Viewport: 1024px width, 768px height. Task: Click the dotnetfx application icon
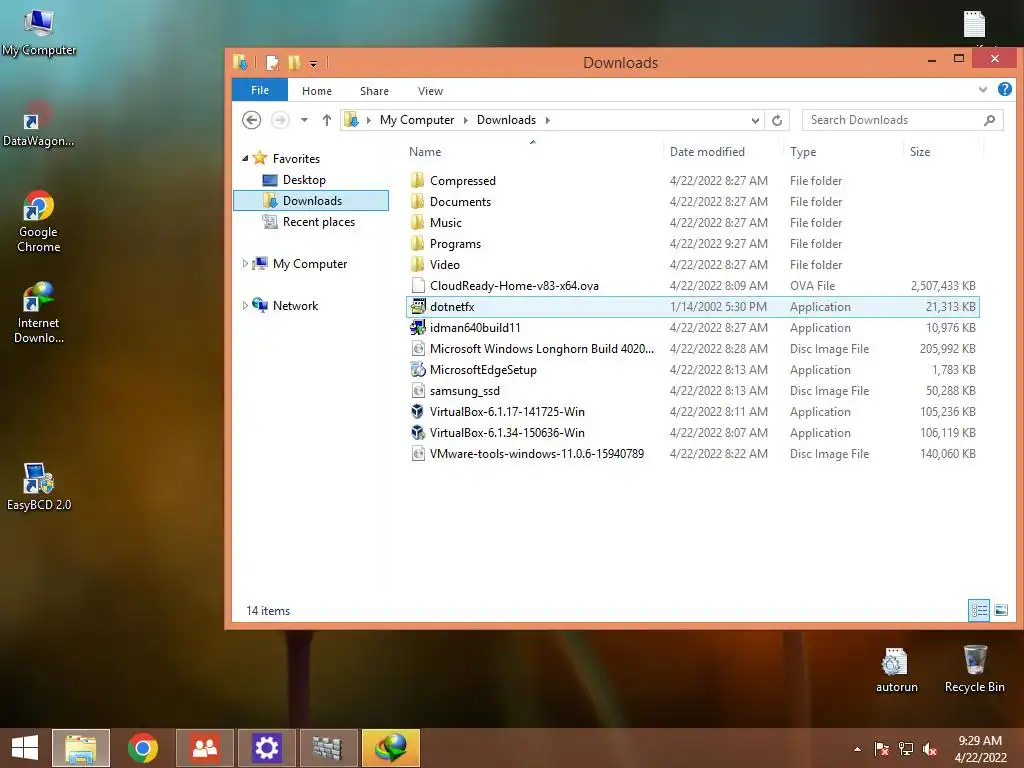pos(418,306)
